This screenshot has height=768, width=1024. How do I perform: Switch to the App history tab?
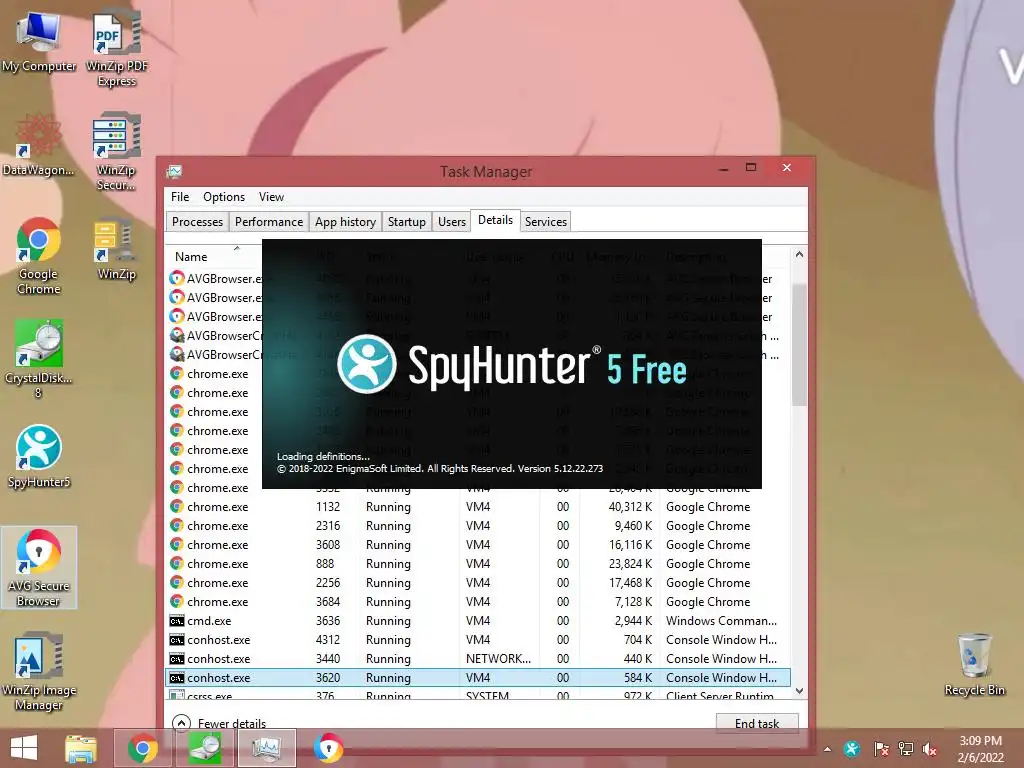(x=345, y=222)
